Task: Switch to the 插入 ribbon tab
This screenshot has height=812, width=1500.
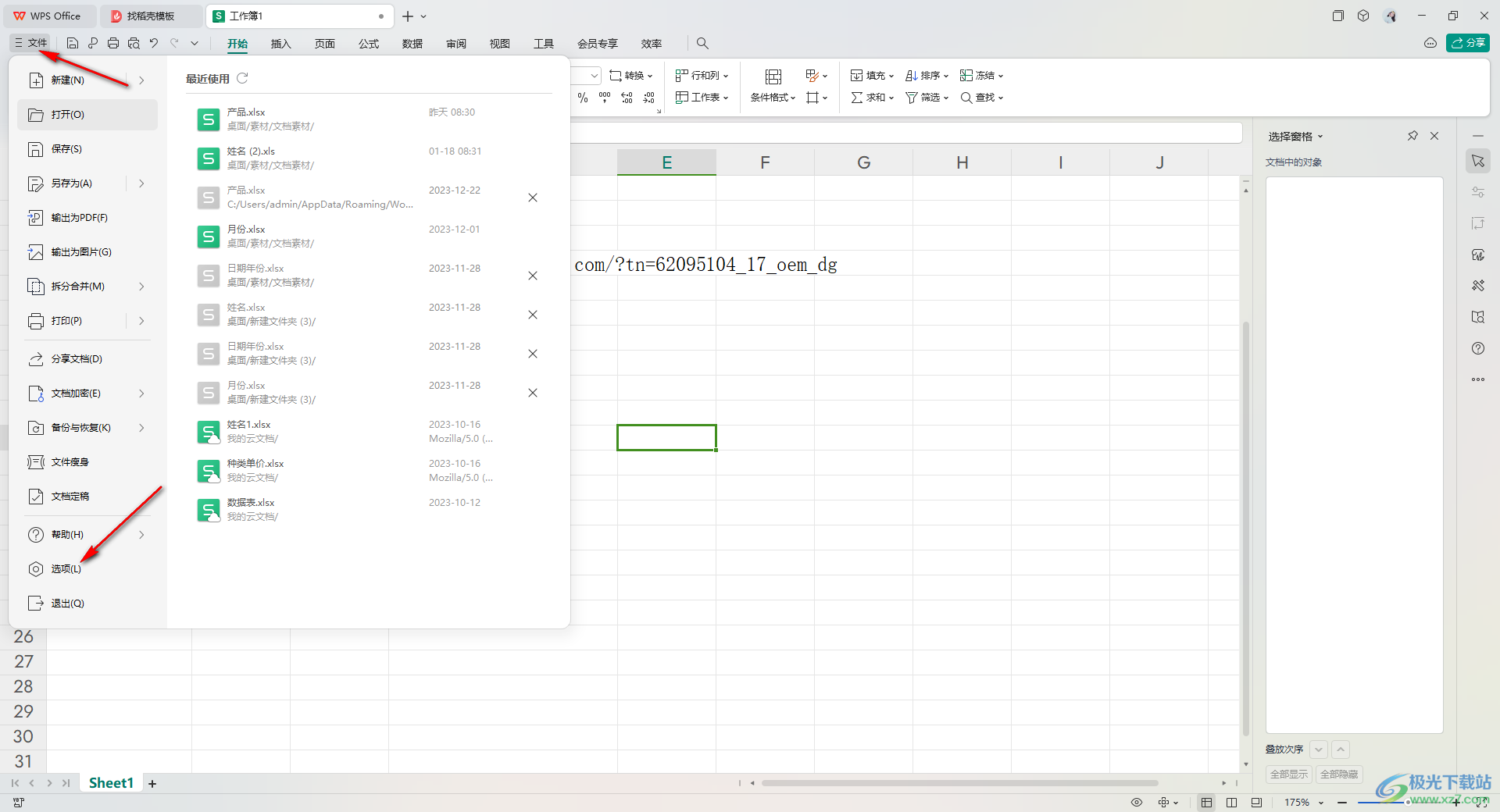Action: [280, 44]
